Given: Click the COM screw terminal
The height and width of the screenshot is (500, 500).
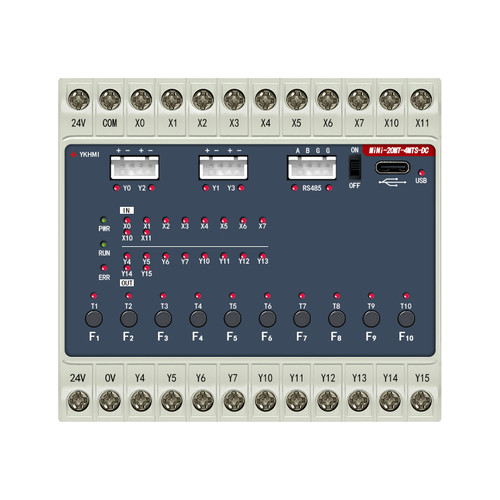Looking at the screenshot, I should [x=110, y=99].
